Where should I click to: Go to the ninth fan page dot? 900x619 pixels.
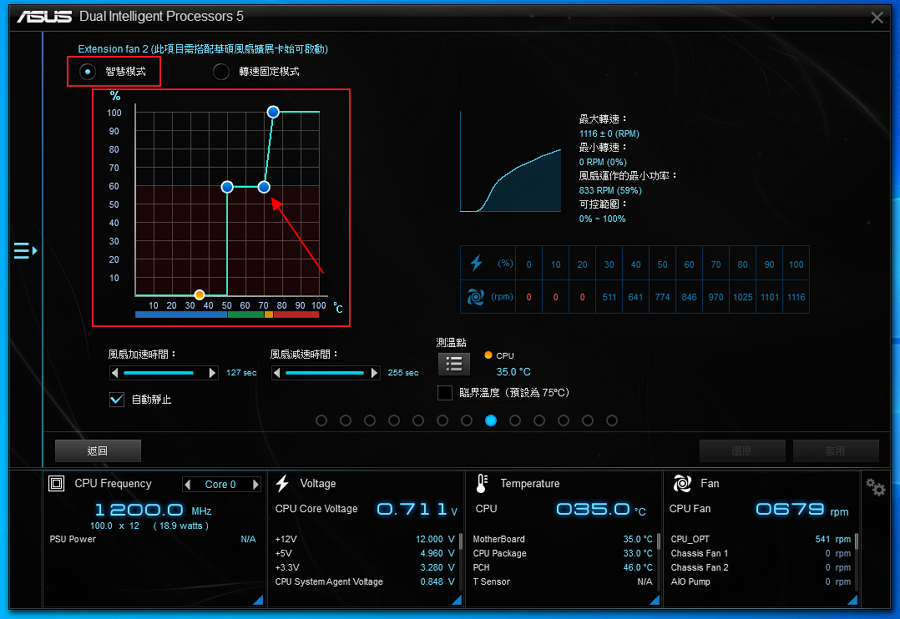pos(515,420)
